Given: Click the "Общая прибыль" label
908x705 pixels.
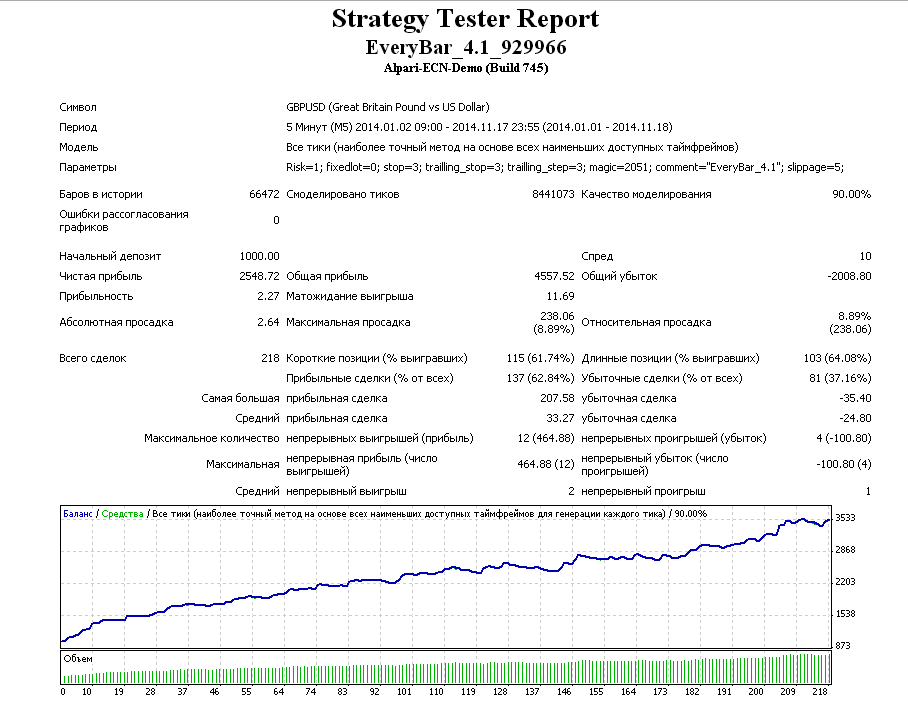Looking at the screenshot, I should [327, 276].
